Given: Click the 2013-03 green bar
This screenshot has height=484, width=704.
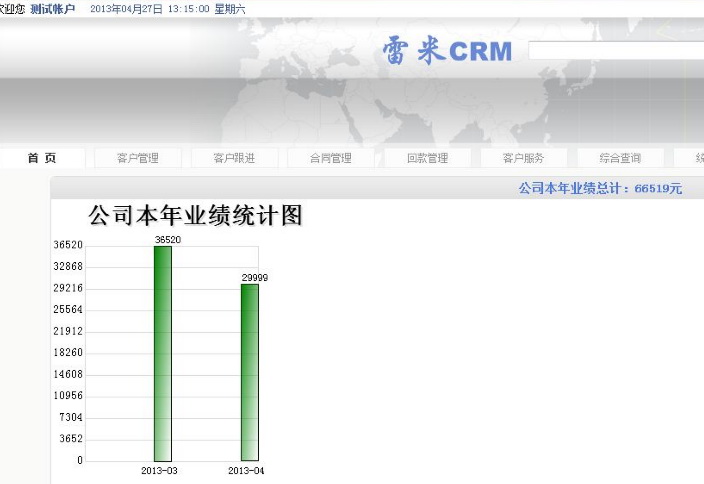Looking at the screenshot, I should [x=163, y=353].
